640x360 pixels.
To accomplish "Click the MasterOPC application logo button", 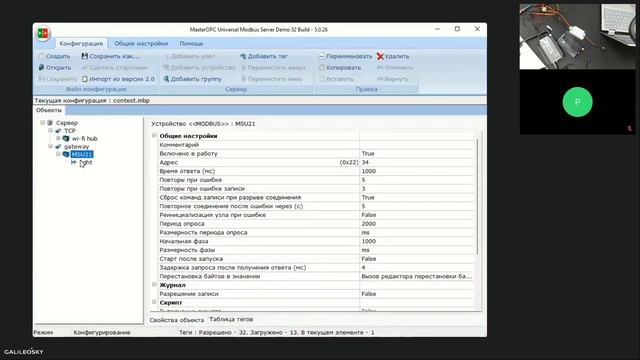I will [43, 33].
